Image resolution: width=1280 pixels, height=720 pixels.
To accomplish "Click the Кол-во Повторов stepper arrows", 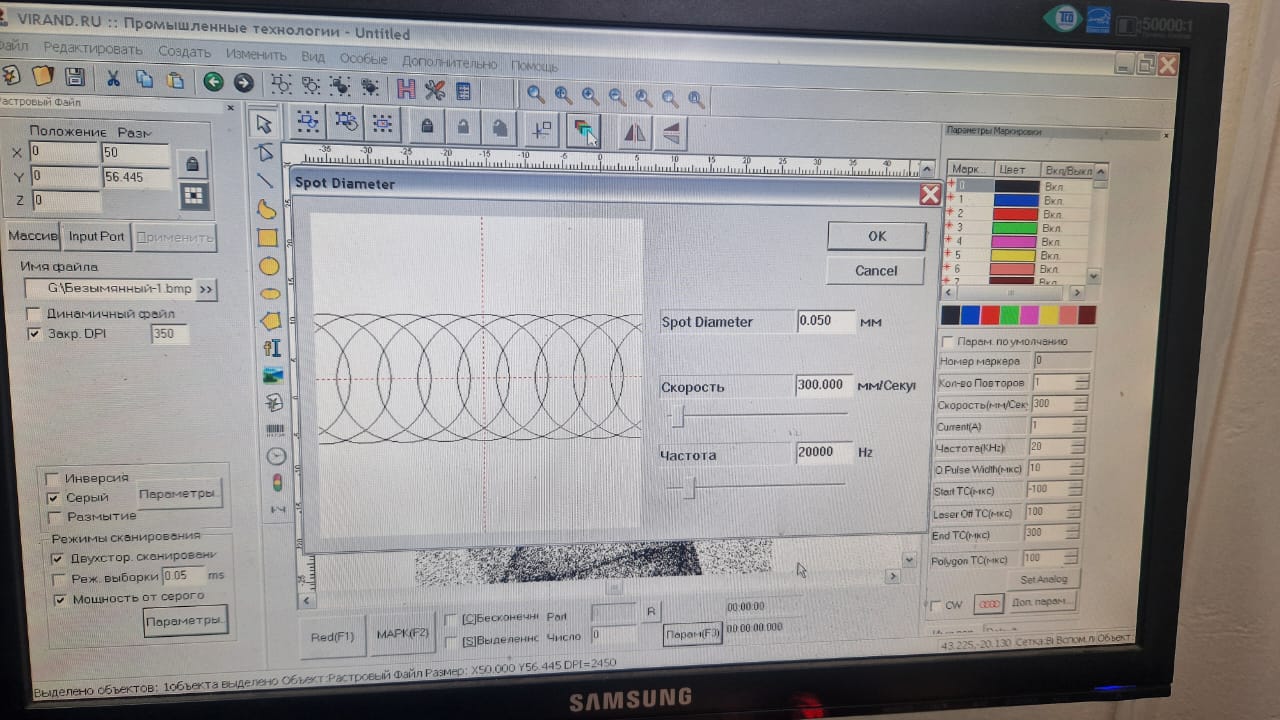I will pos(1081,383).
